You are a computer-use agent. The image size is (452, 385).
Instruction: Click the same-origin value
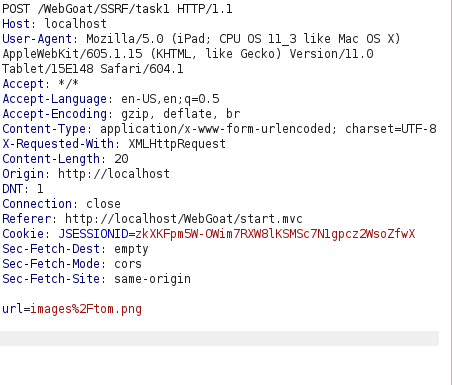(152, 279)
